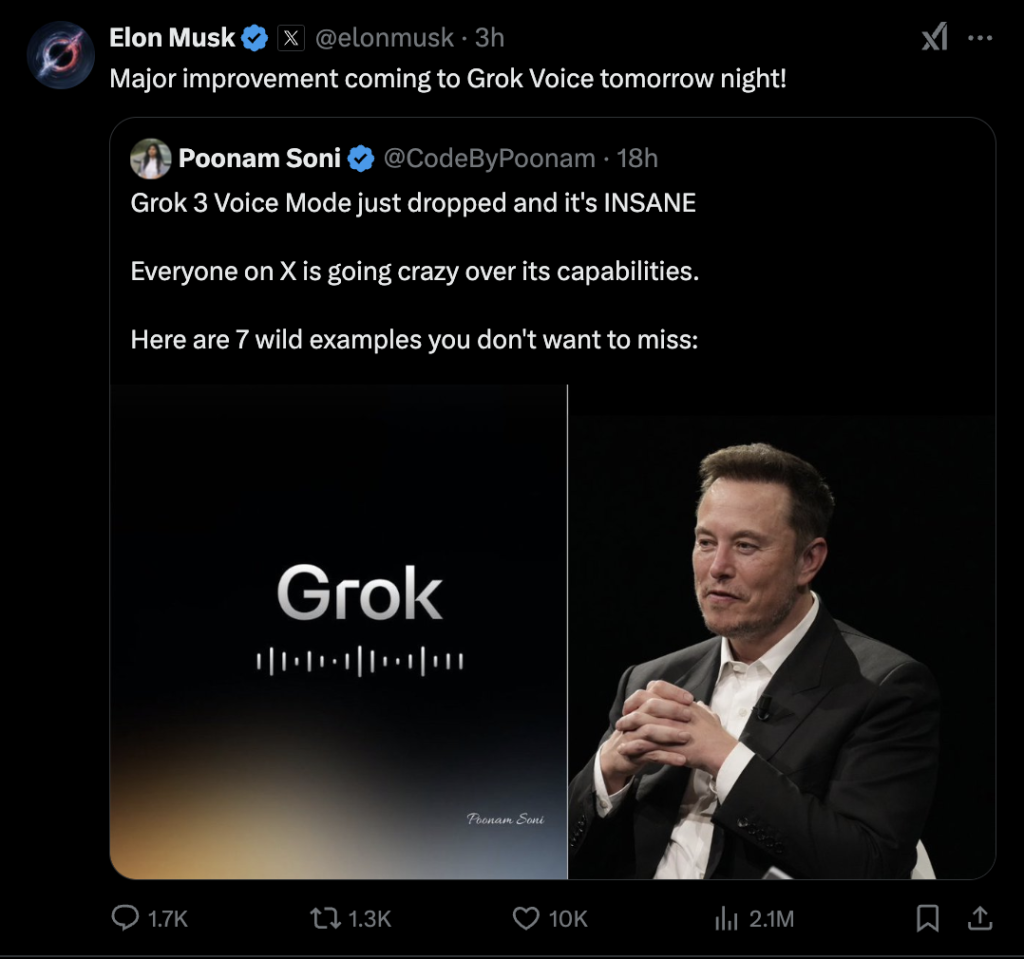
Task: Click the reply comment bubble icon
Action: click(125, 918)
